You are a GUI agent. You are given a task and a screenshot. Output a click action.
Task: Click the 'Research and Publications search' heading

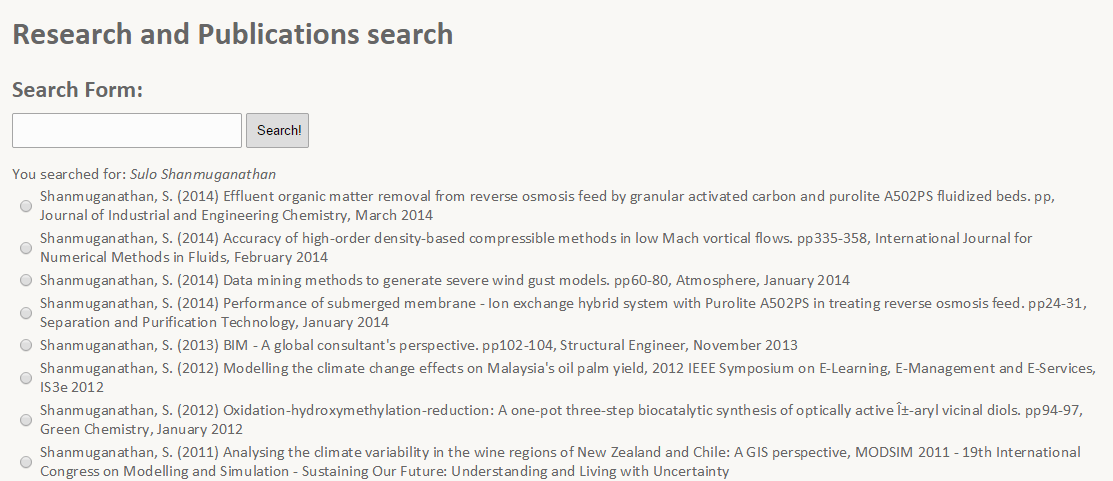[232, 34]
